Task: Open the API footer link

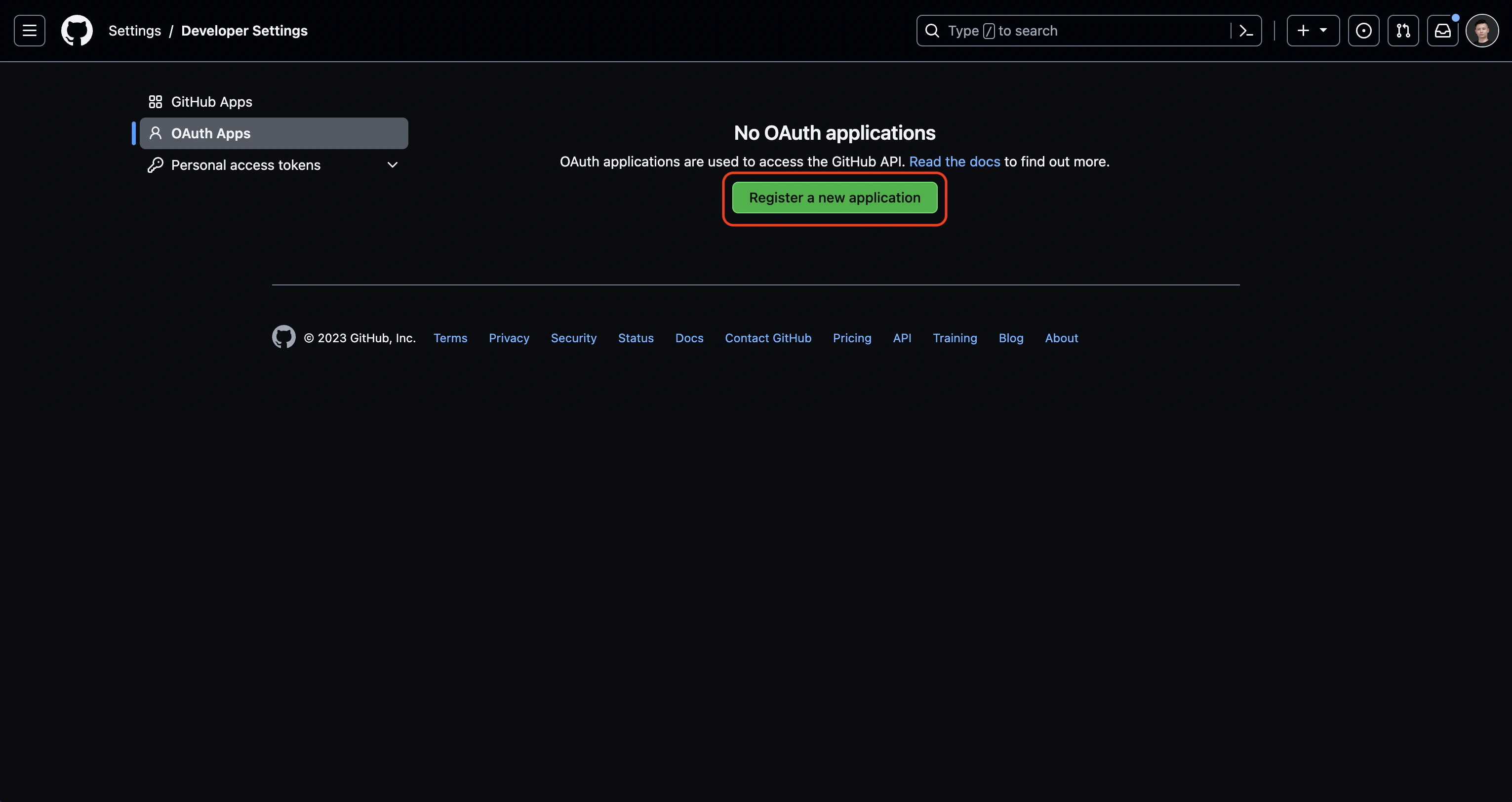Action: pos(902,338)
